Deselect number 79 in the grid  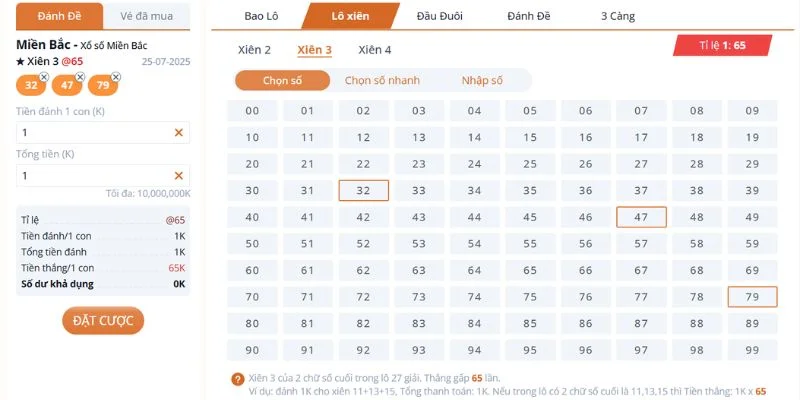752,297
